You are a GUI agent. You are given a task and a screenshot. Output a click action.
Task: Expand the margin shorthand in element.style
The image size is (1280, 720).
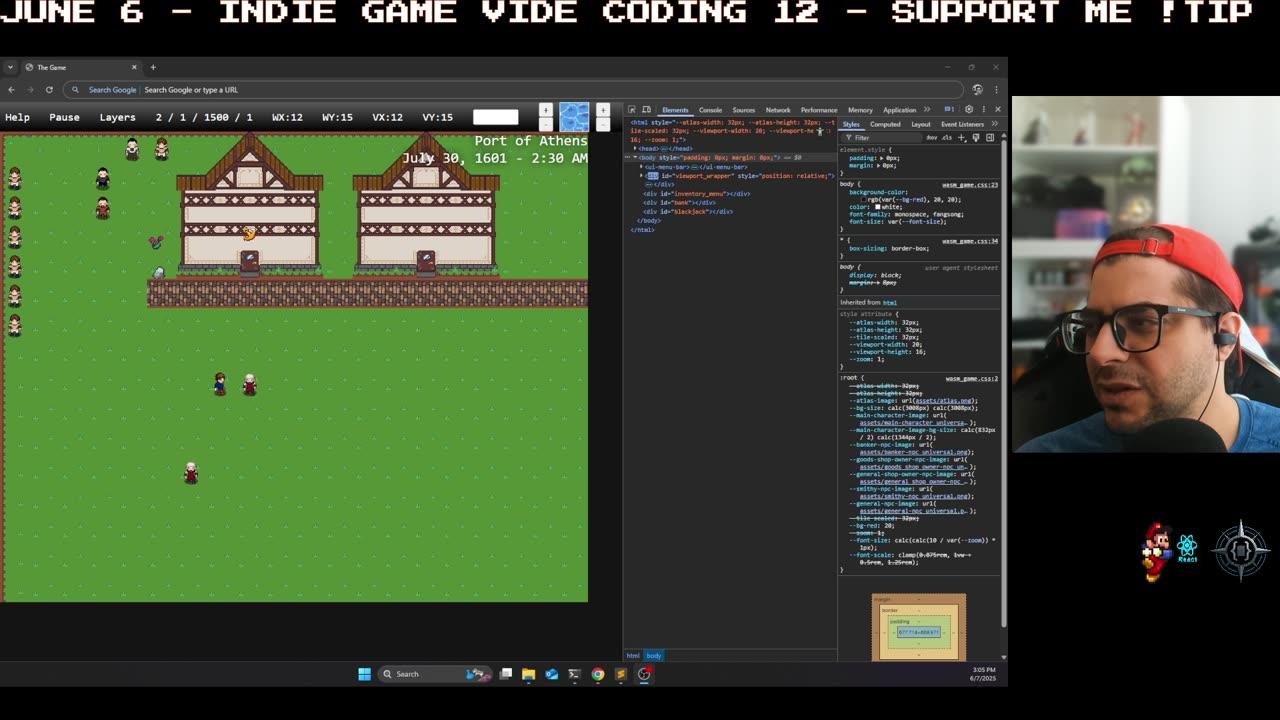coord(879,166)
